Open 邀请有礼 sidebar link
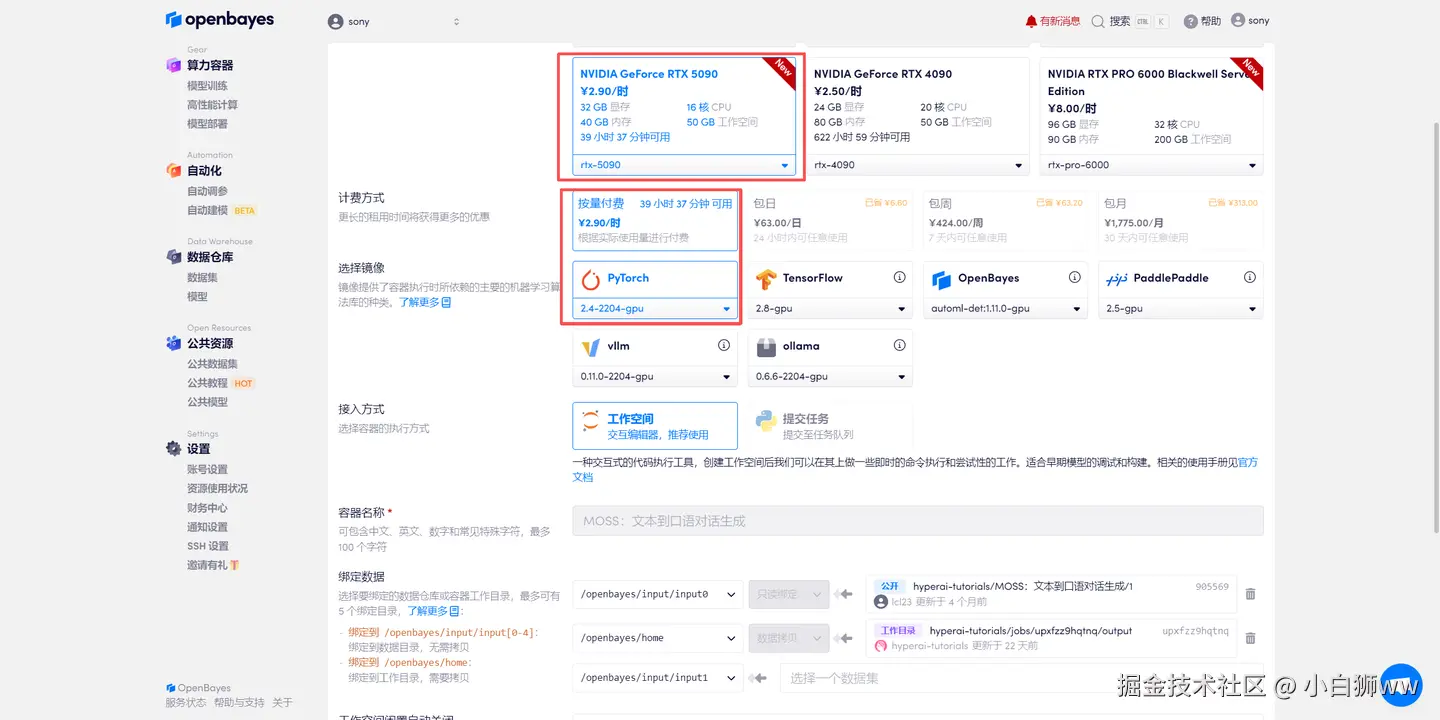Viewport: 1440px width, 720px height. [x=213, y=565]
